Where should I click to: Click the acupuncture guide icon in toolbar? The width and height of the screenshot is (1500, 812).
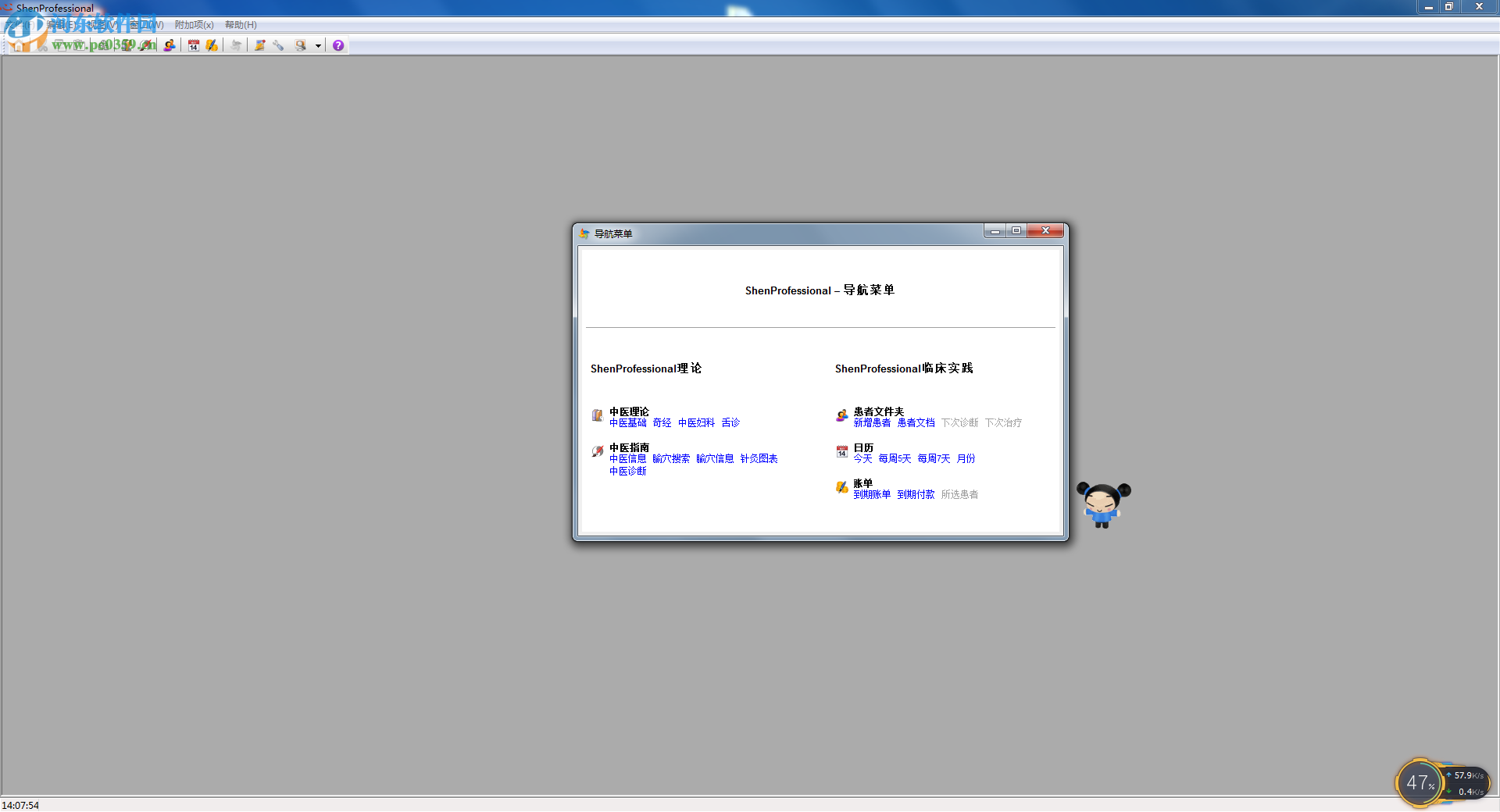[x=147, y=45]
